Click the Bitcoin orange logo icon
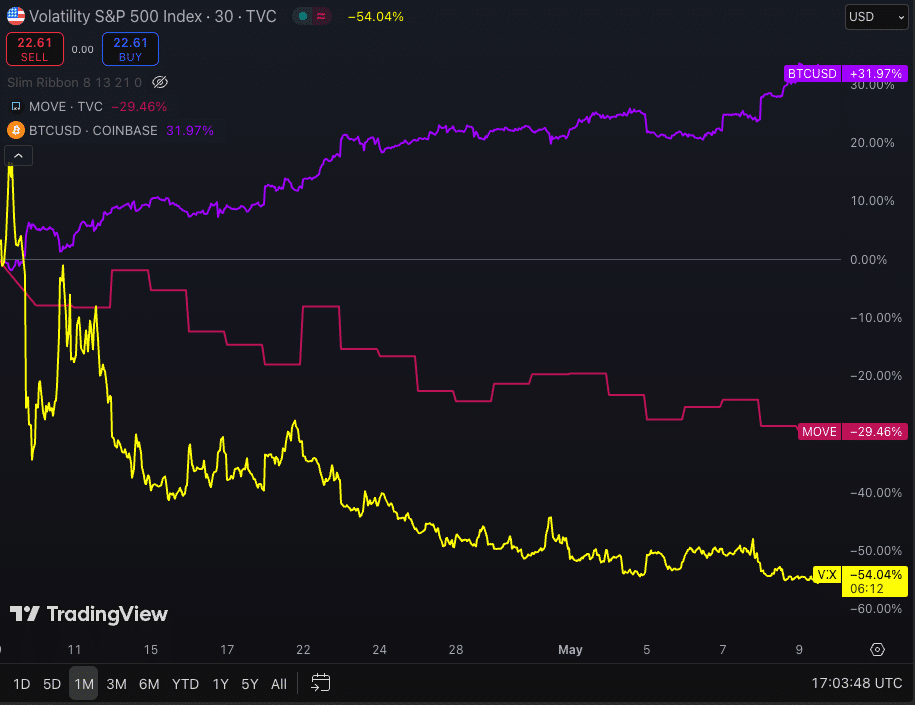 pos(16,130)
